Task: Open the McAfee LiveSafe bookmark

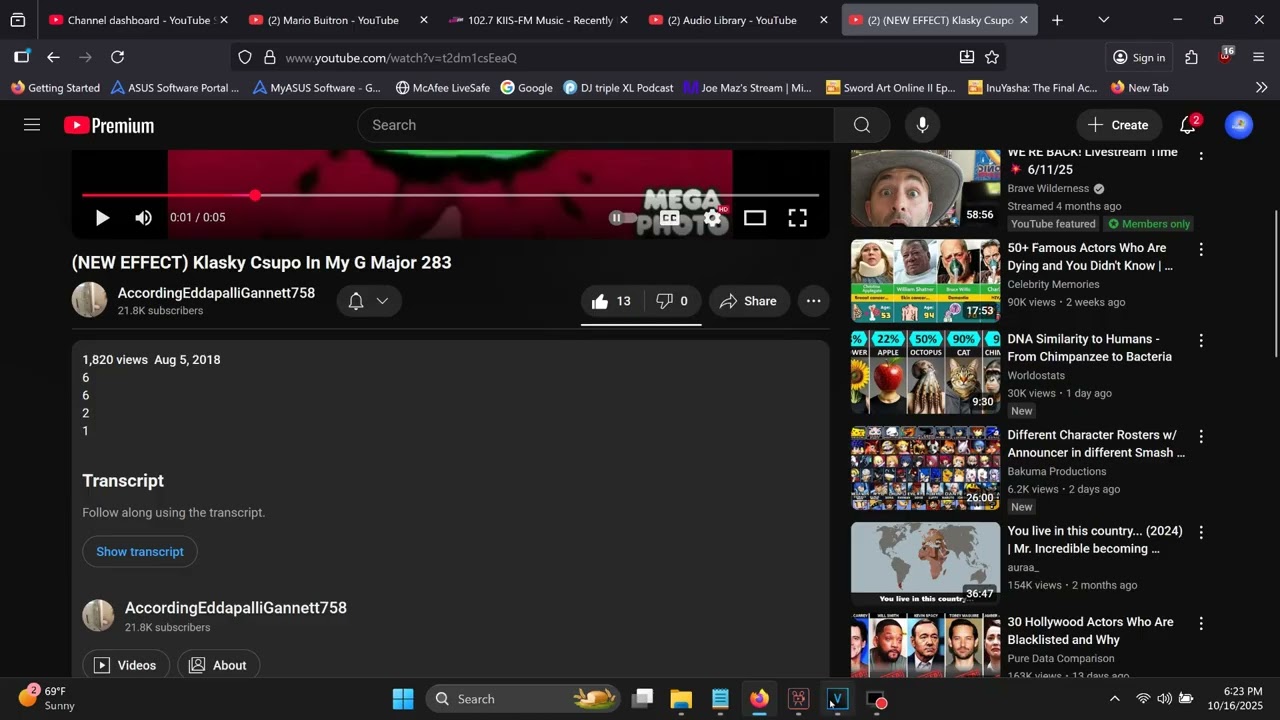Action: pos(442,88)
